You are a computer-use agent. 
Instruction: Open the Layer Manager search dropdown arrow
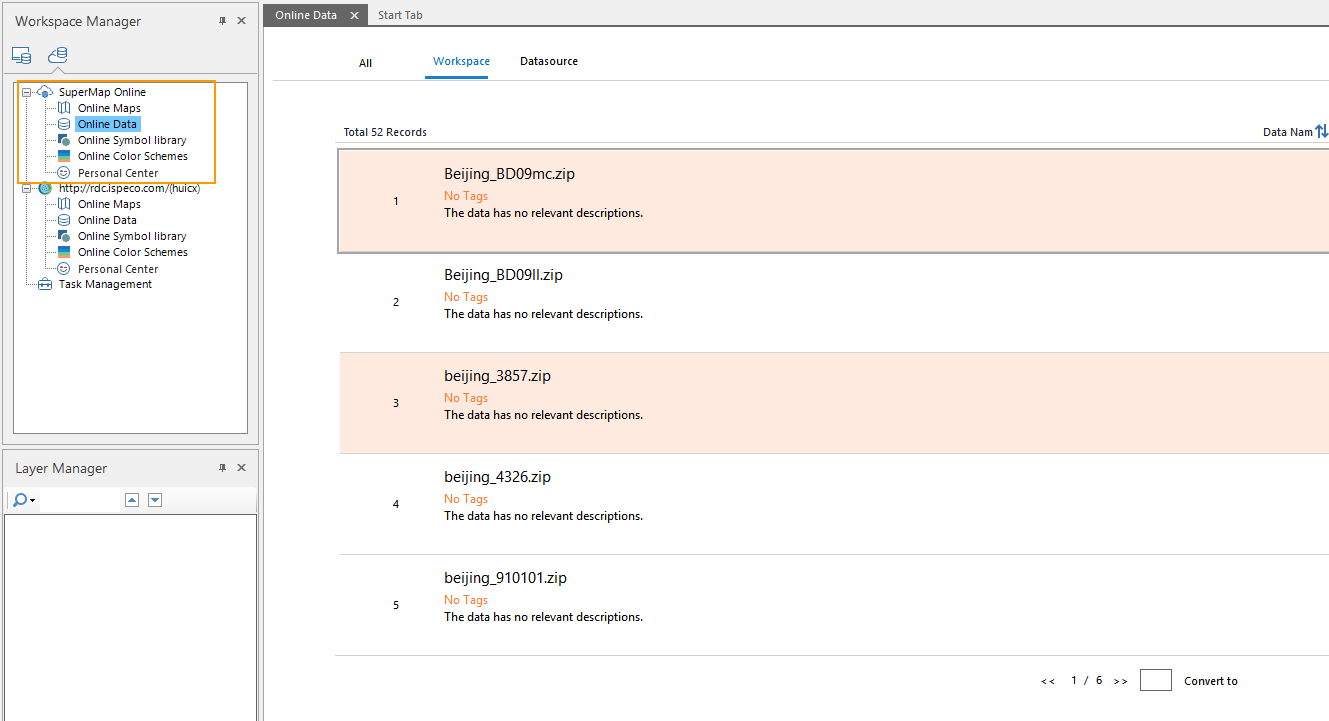(x=33, y=501)
